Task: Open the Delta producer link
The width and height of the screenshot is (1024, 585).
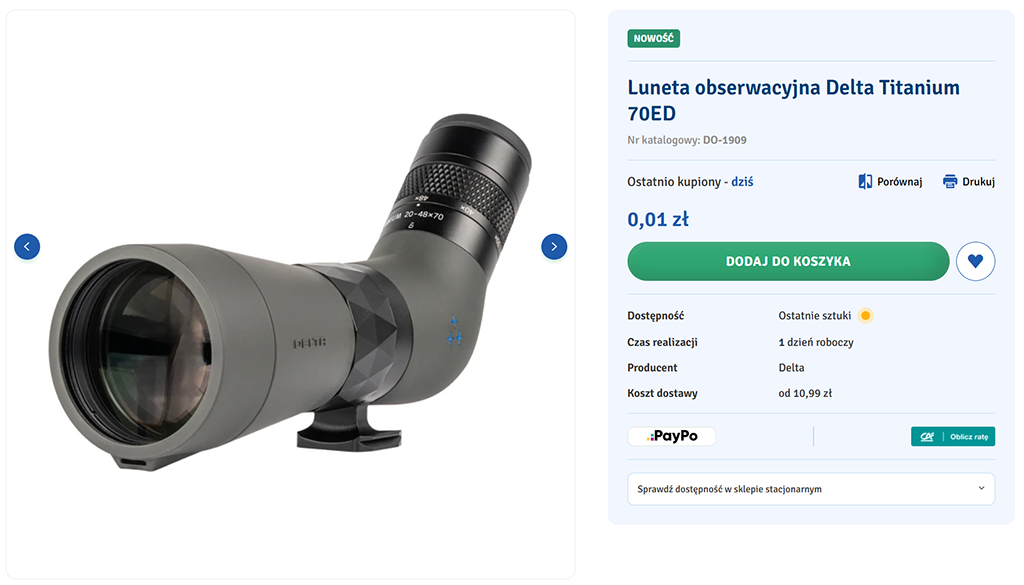Action: 791,368
